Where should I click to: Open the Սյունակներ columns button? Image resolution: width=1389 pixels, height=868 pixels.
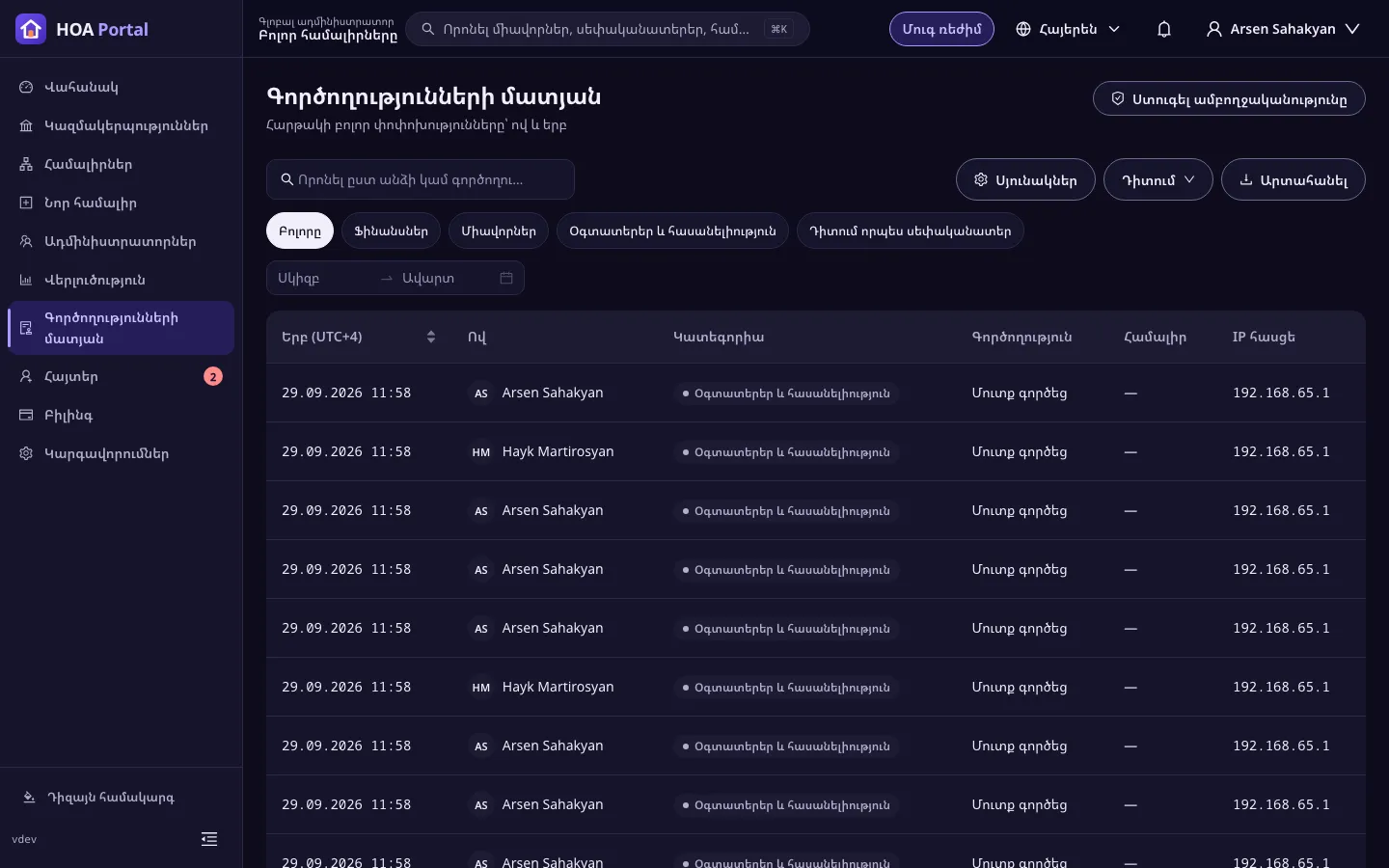click(1025, 179)
